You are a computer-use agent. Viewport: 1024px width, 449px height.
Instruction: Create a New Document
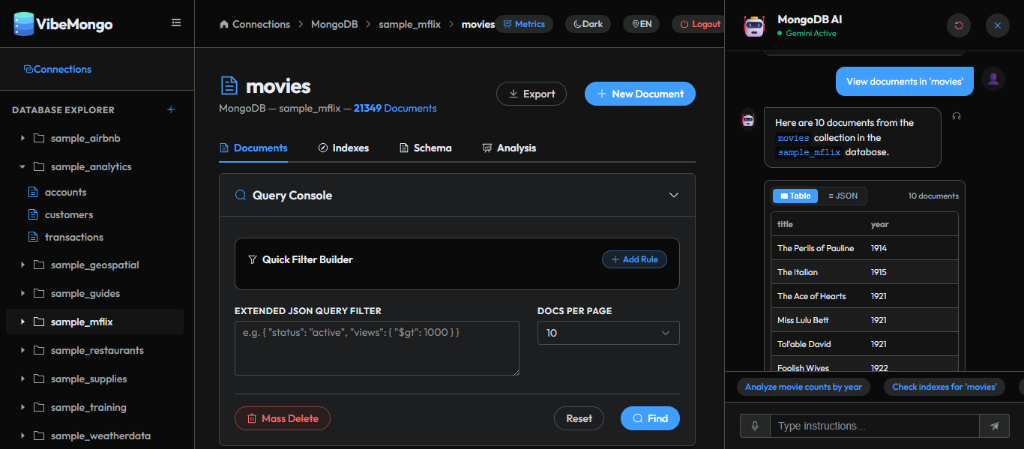640,94
